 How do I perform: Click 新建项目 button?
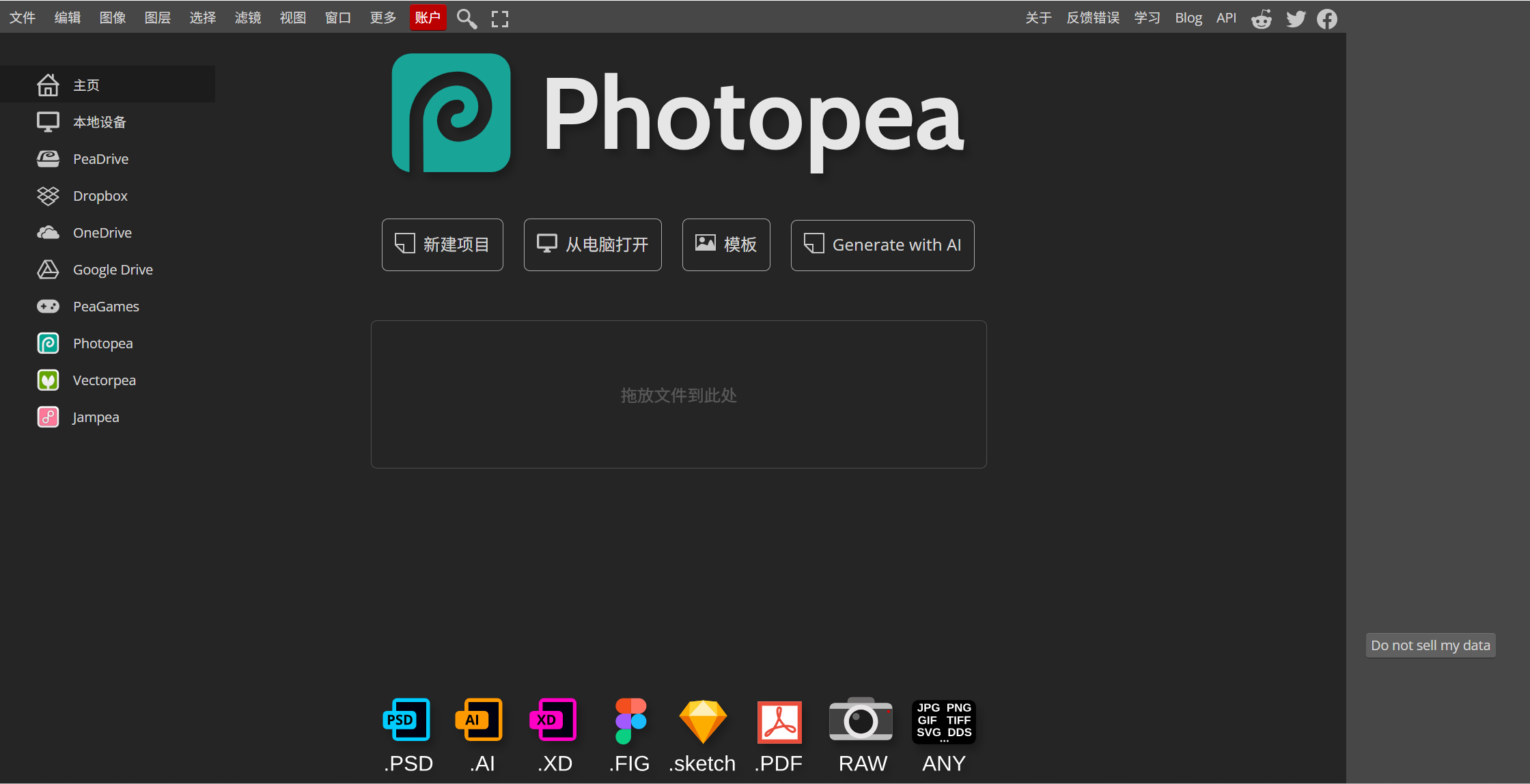coord(443,244)
